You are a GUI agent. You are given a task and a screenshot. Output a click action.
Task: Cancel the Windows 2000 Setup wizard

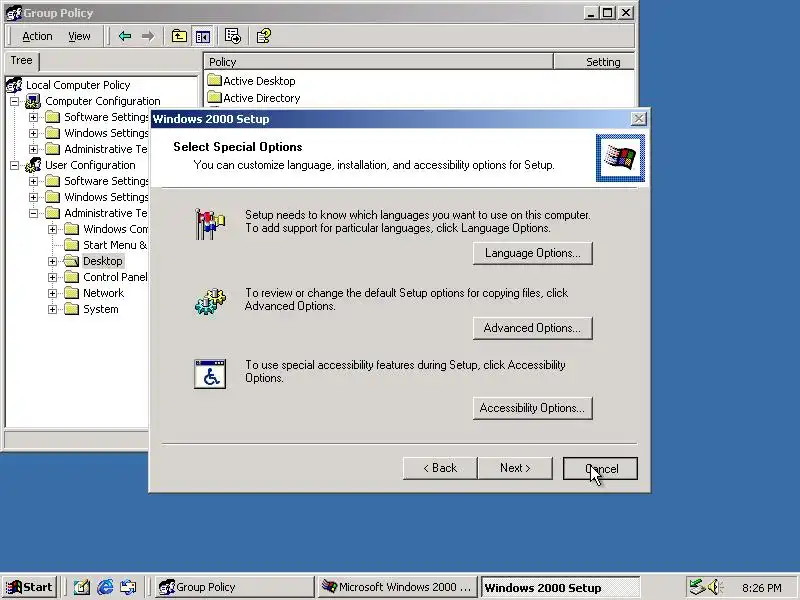click(600, 468)
